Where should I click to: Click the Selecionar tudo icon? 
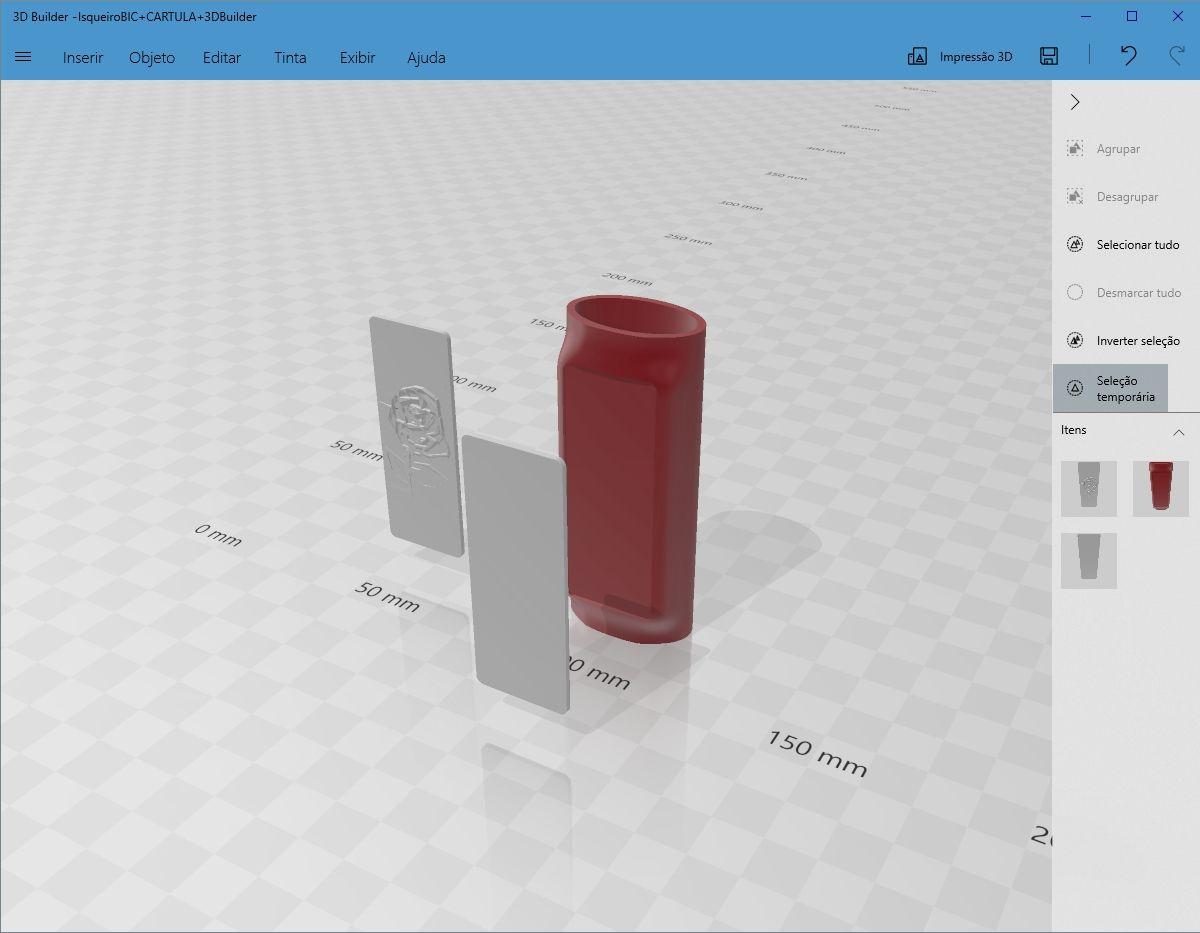[1075, 245]
